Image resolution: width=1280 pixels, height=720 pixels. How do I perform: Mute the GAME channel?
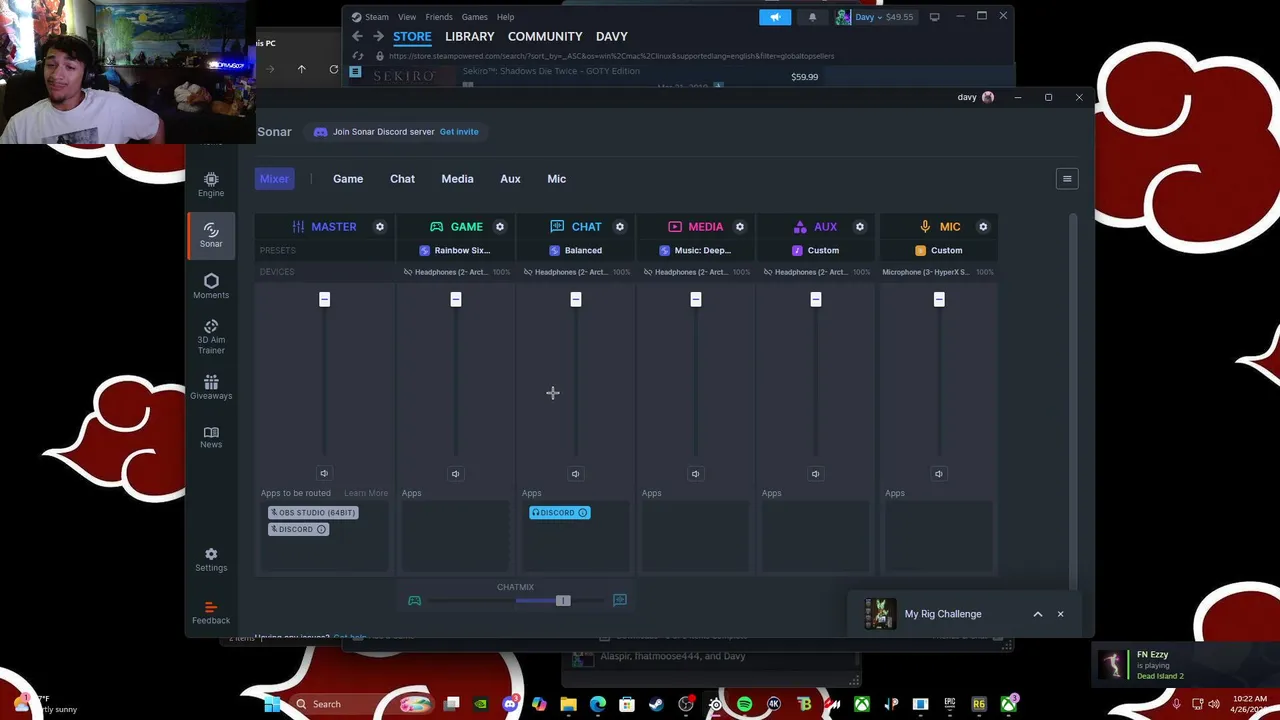(x=455, y=474)
